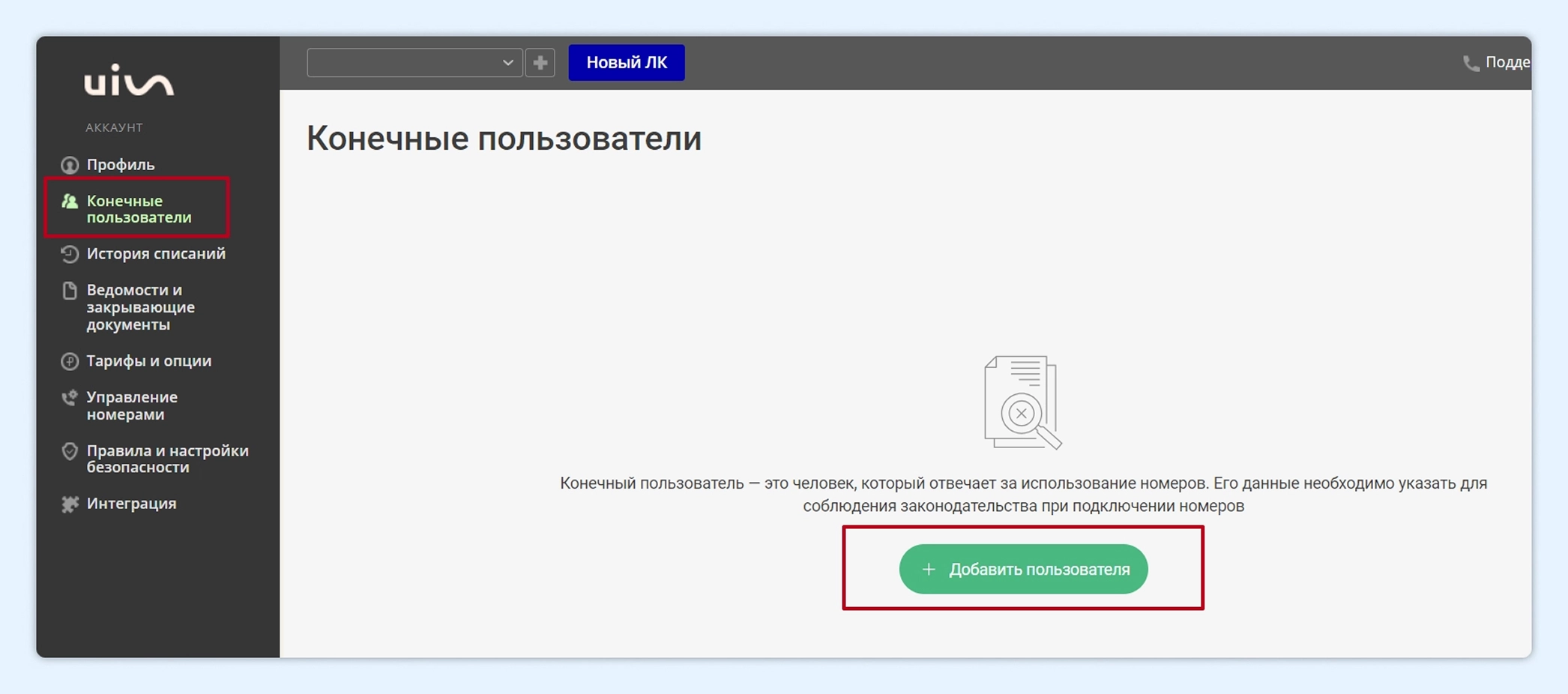Select Конечные пользователи in the sidebar
Screen dimensions: 1568x694
139,209
